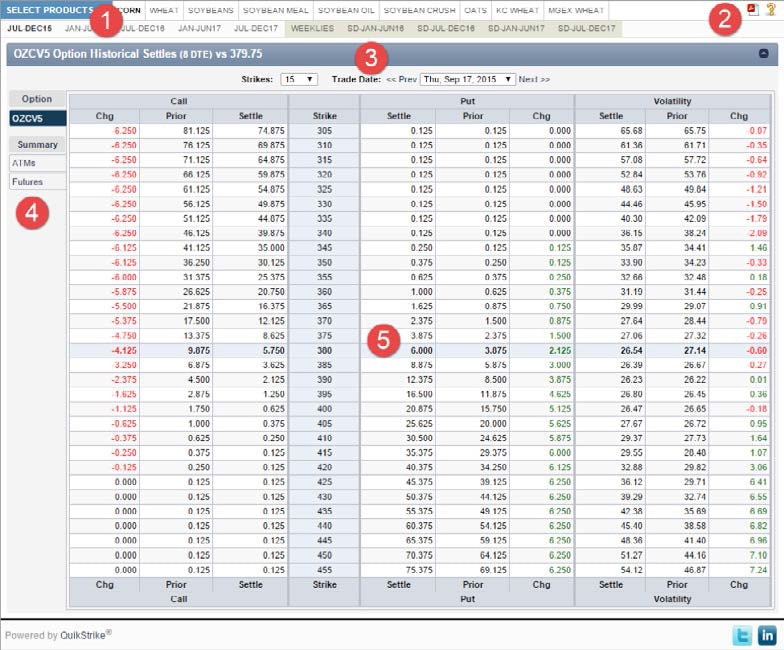784x650 pixels.
Task: Open the LinkedIn share icon
Action: [767, 635]
